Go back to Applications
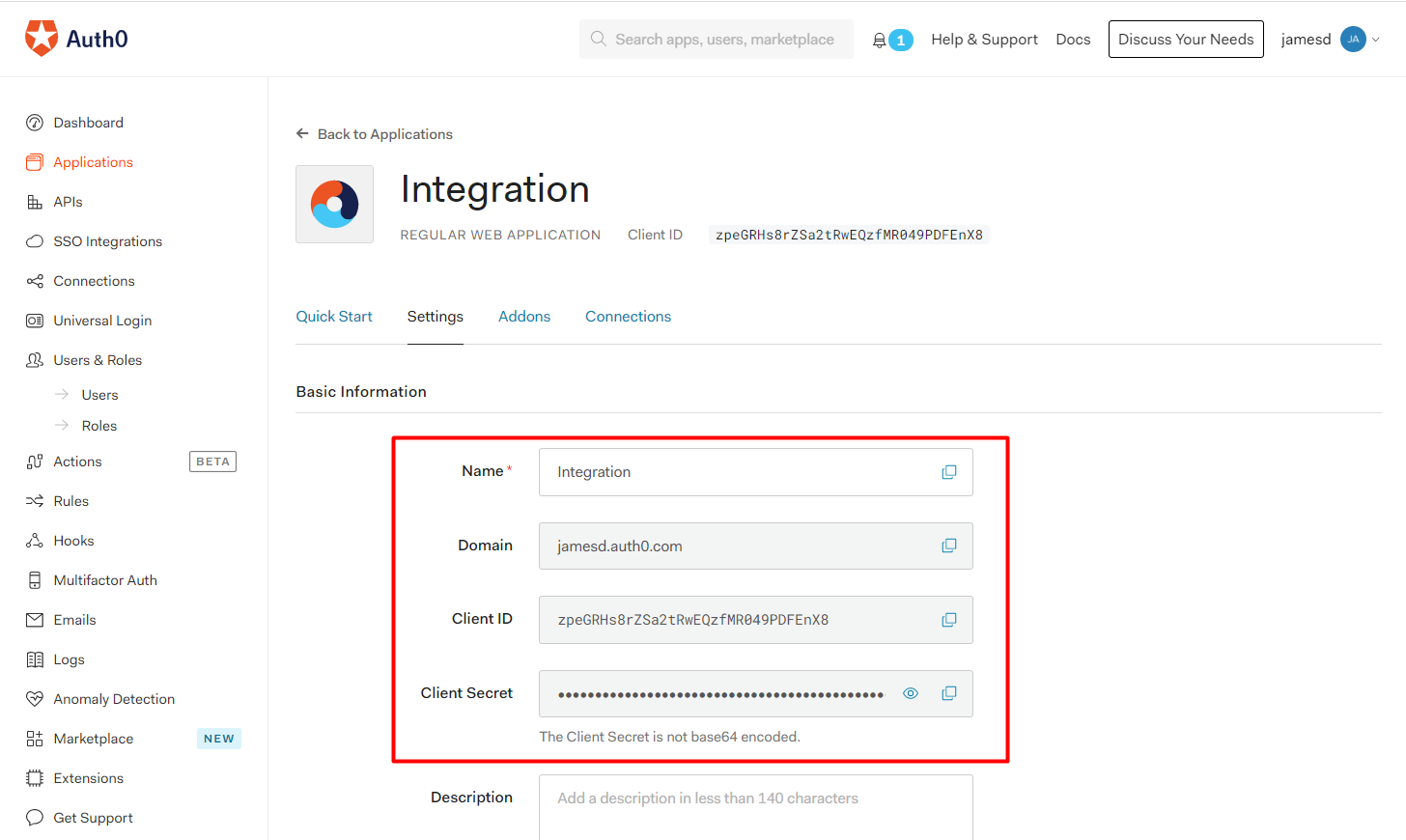Viewport: 1406px width, 840px height. tap(374, 134)
